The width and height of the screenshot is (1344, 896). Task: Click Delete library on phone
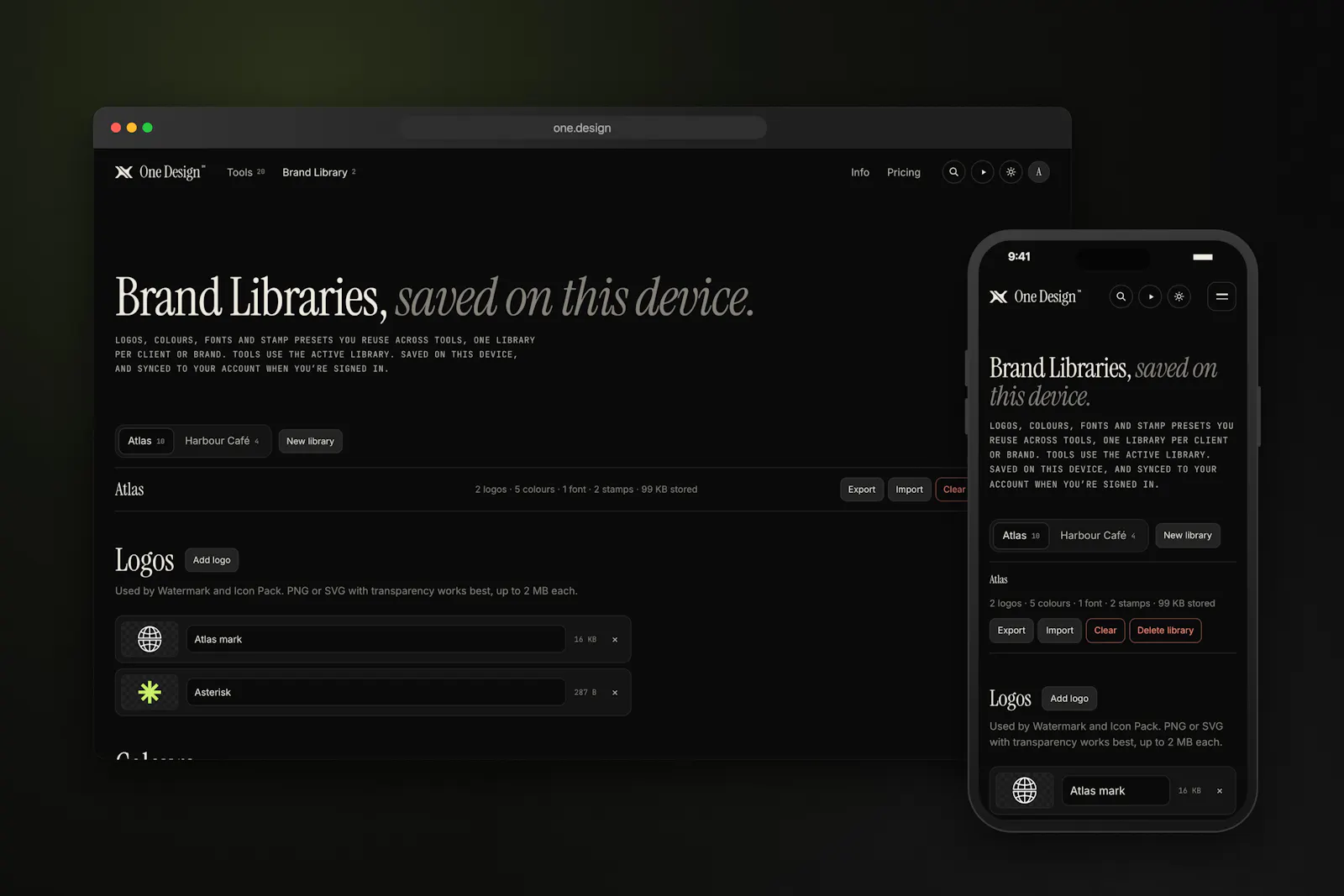(1165, 631)
